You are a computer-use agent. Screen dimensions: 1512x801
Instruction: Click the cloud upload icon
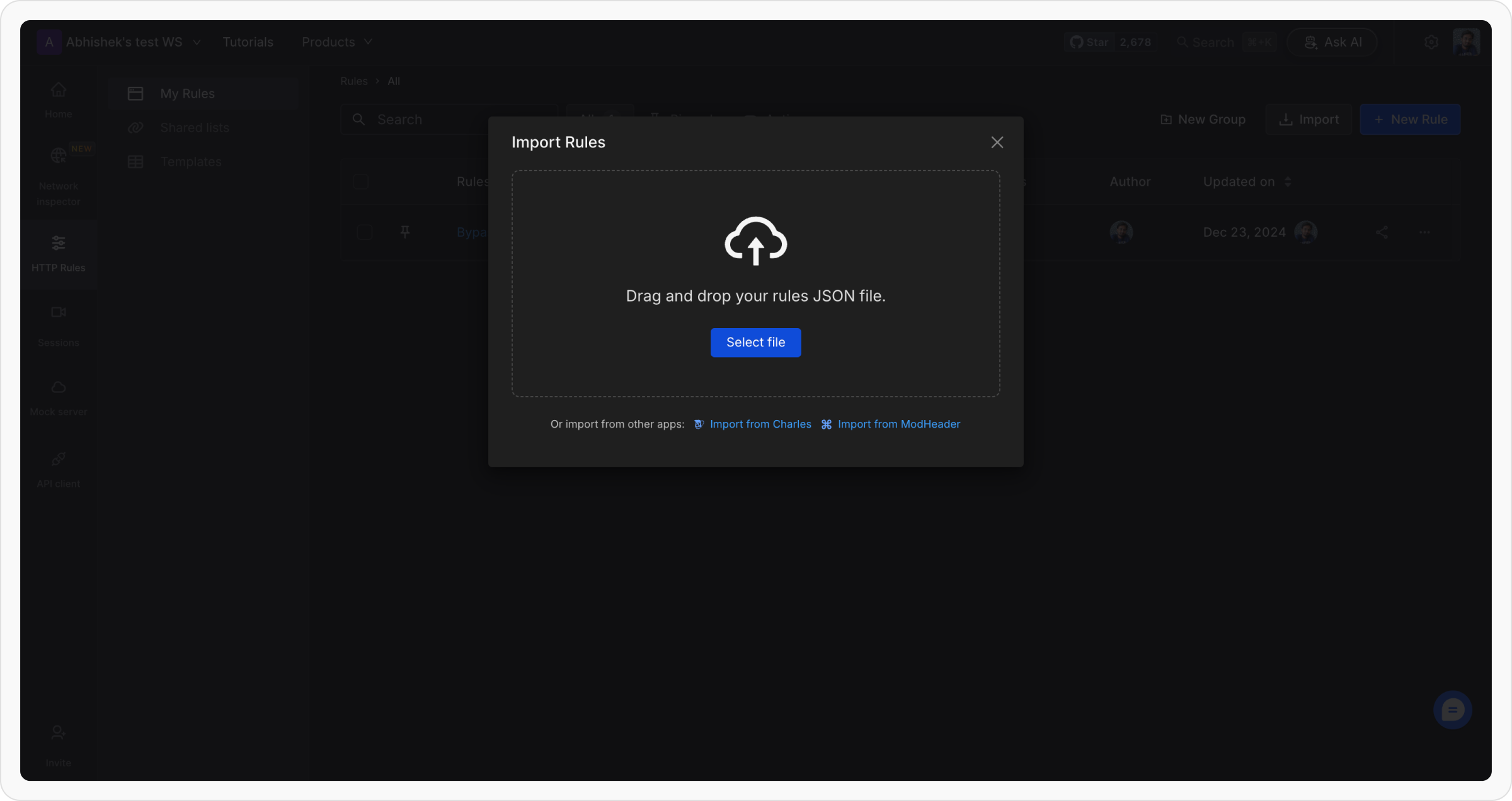click(x=755, y=241)
